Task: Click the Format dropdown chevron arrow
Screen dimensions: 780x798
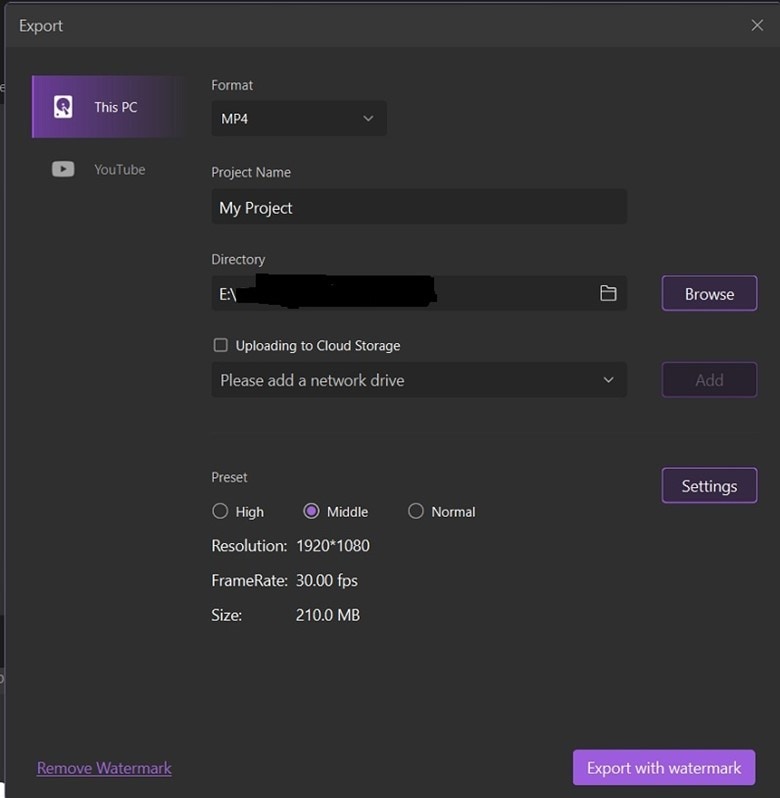Action: point(368,118)
